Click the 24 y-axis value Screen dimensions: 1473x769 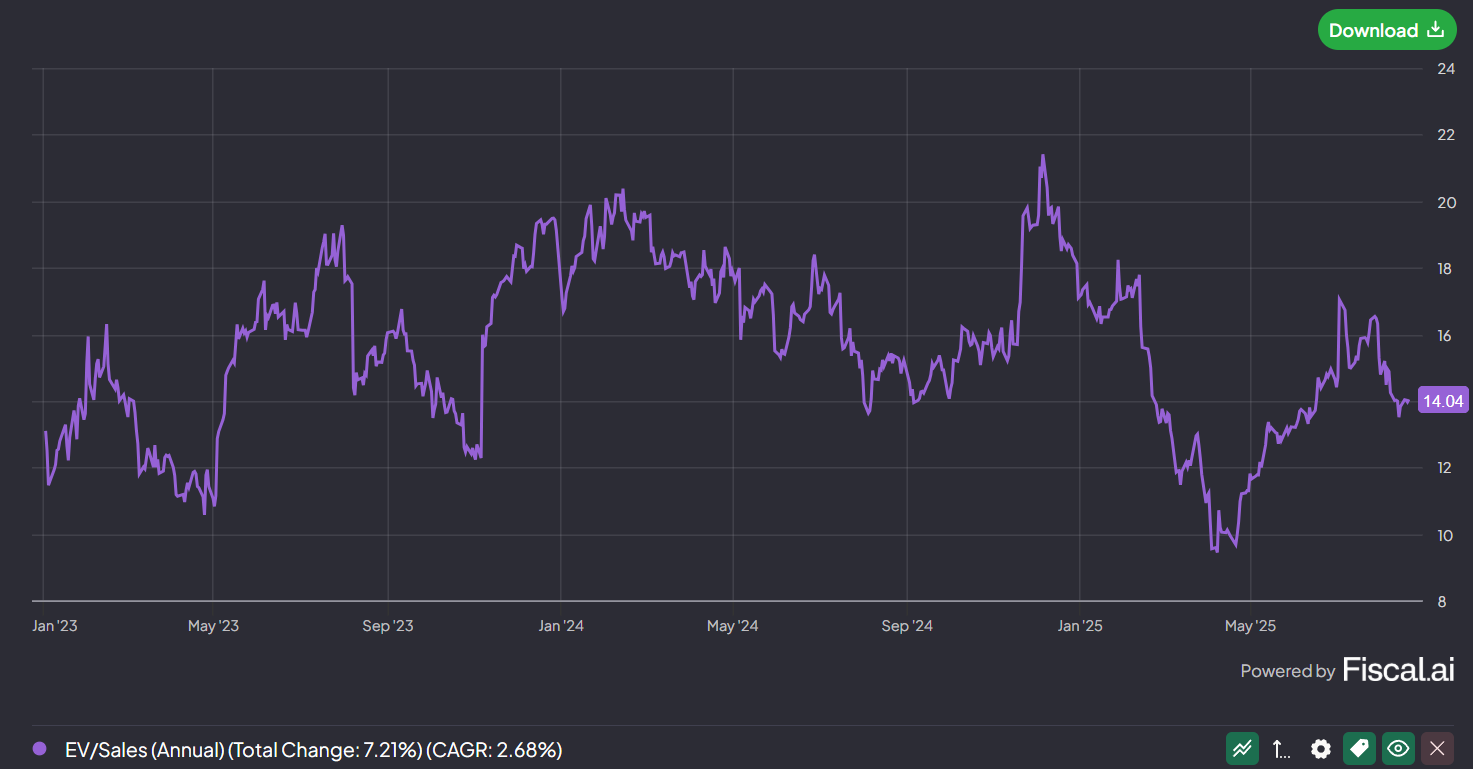1446,68
